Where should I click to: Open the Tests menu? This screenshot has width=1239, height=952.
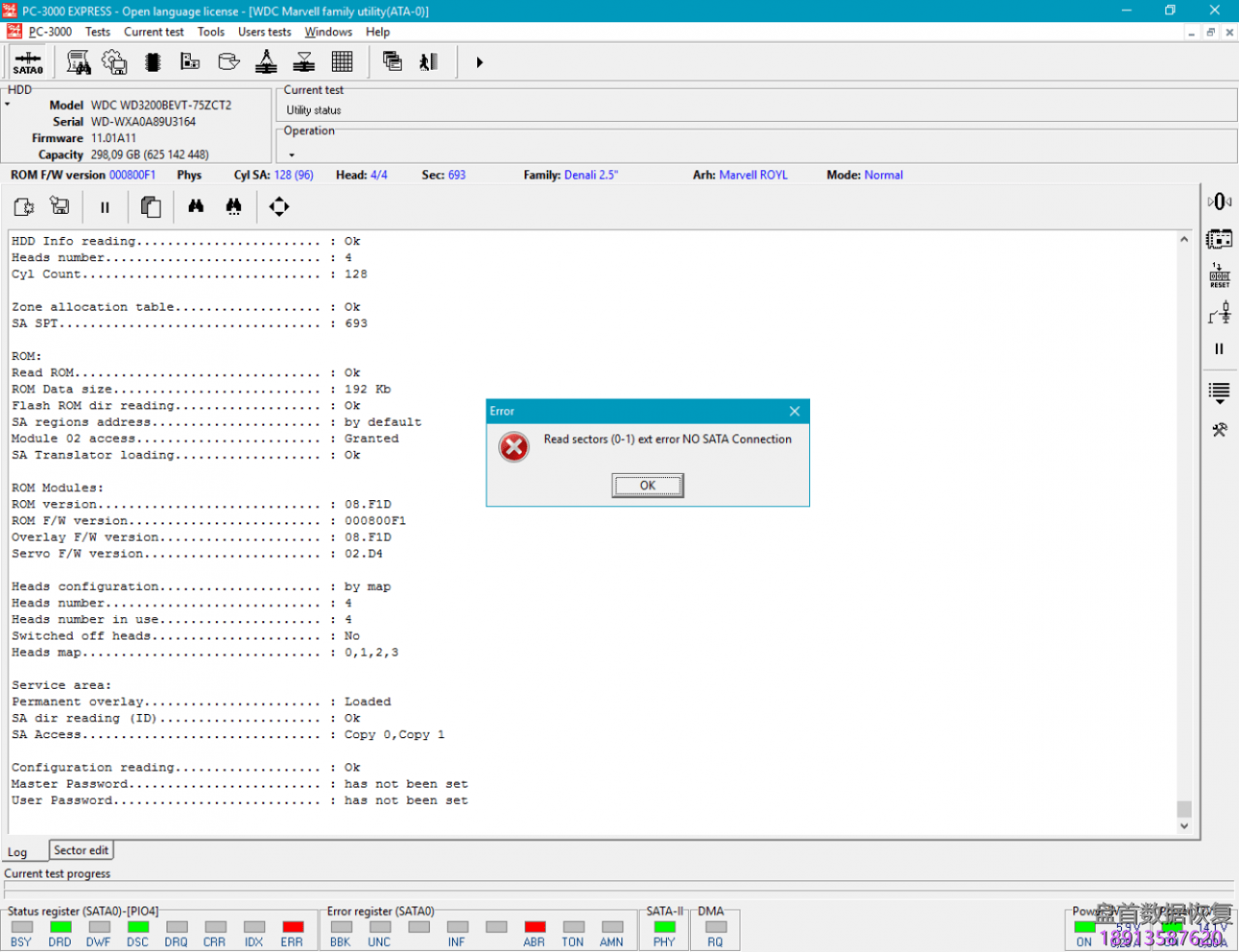click(98, 32)
